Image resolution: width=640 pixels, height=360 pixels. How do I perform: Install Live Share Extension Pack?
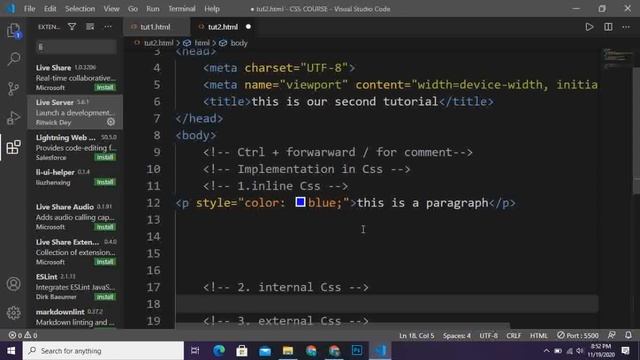[x=105, y=262]
